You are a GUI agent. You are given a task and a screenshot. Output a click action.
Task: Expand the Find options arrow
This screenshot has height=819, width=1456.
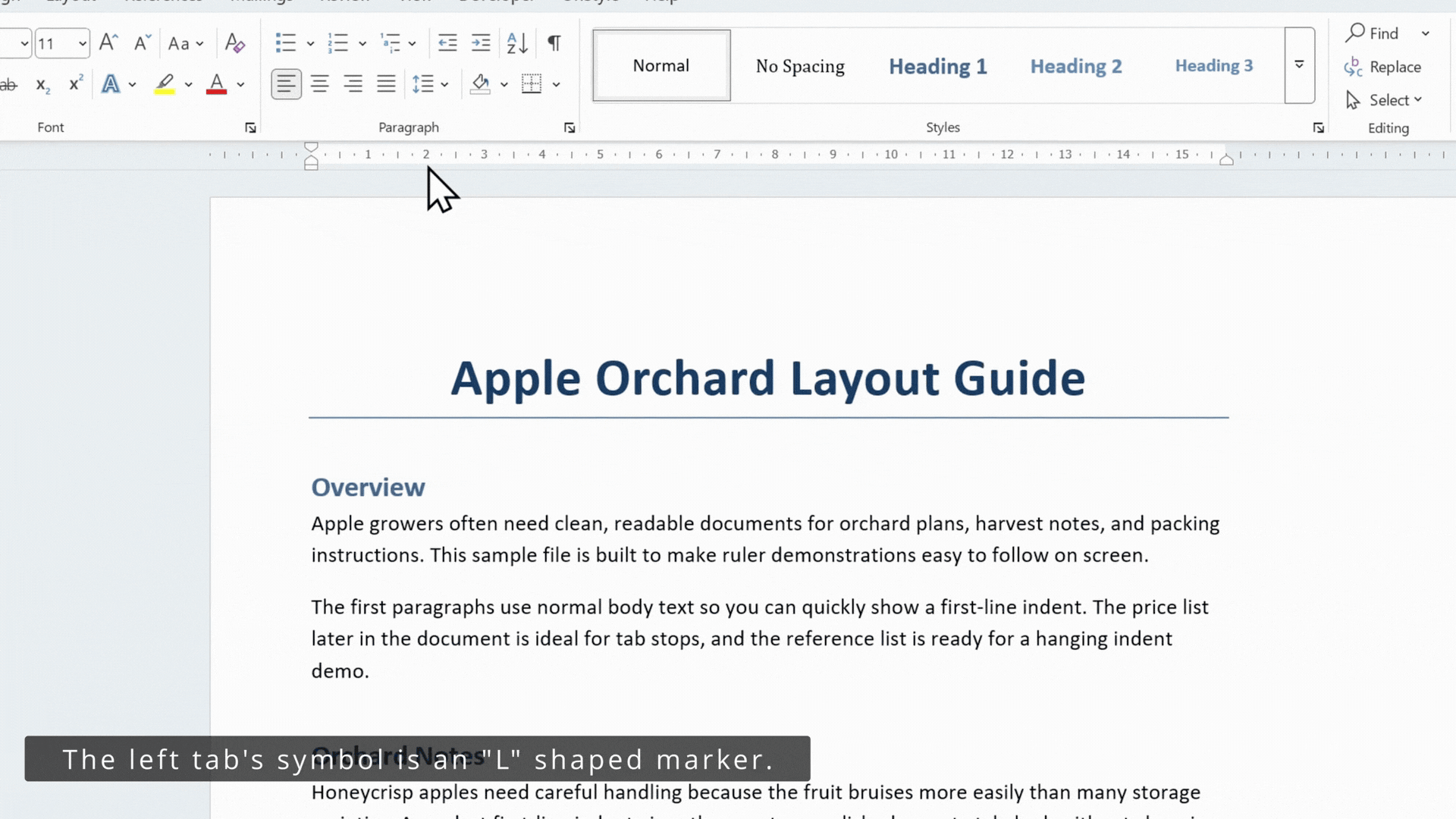click(x=1426, y=33)
